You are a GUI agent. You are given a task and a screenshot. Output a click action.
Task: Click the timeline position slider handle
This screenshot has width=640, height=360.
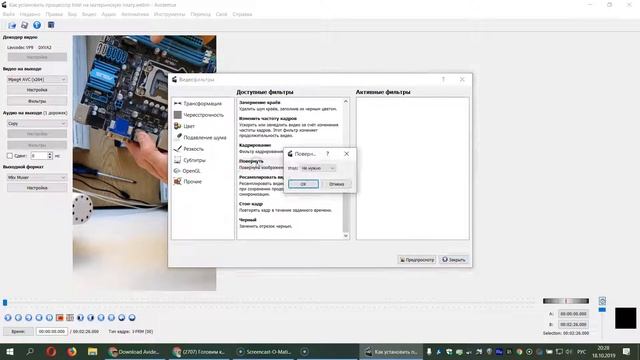point(5,302)
